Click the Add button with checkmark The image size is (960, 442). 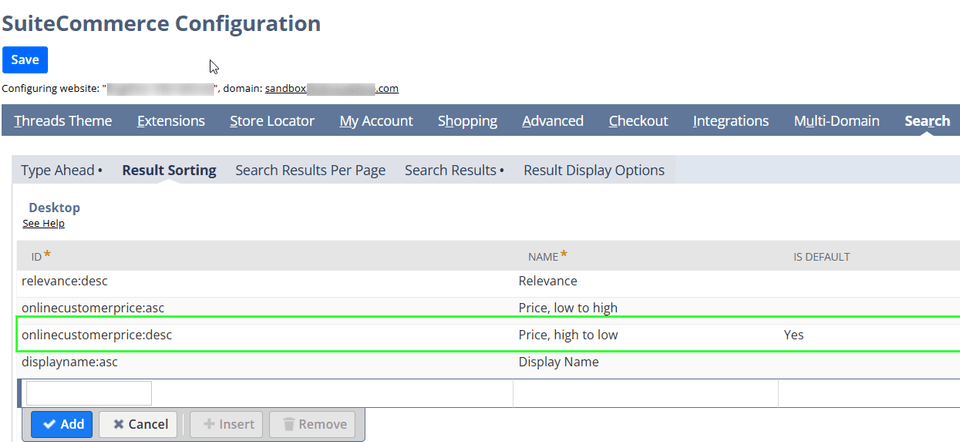[x=62, y=424]
